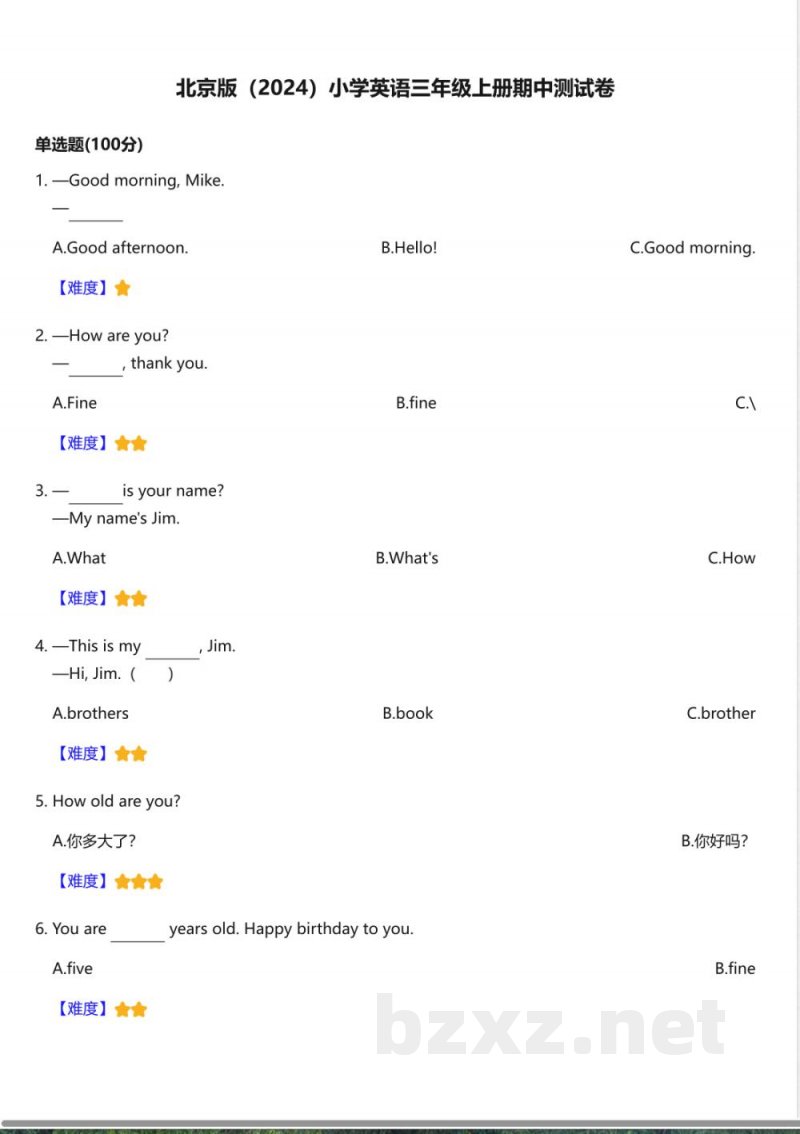Select answer B.Hello! for question 1
The width and height of the screenshot is (800, 1134).
[409, 248]
